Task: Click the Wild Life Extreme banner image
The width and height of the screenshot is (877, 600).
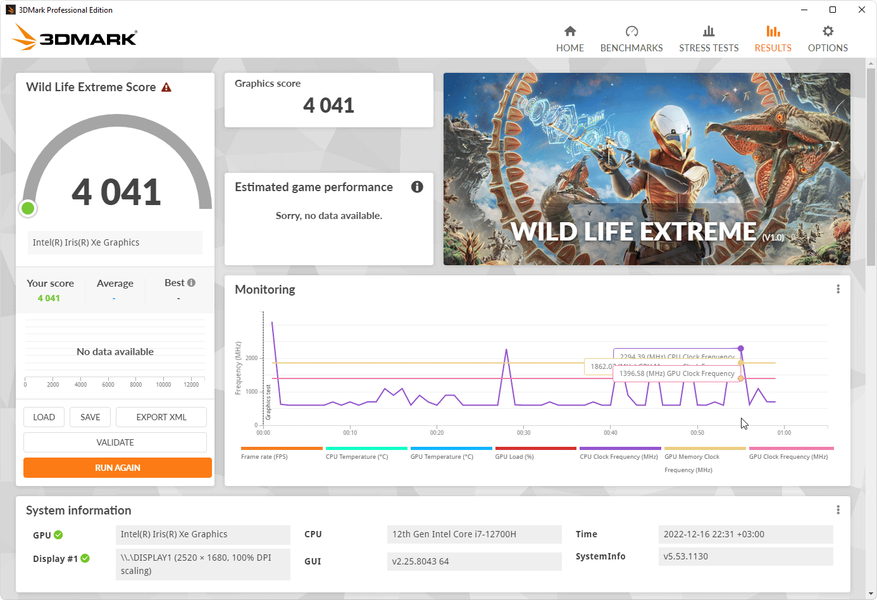Action: [x=647, y=169]
